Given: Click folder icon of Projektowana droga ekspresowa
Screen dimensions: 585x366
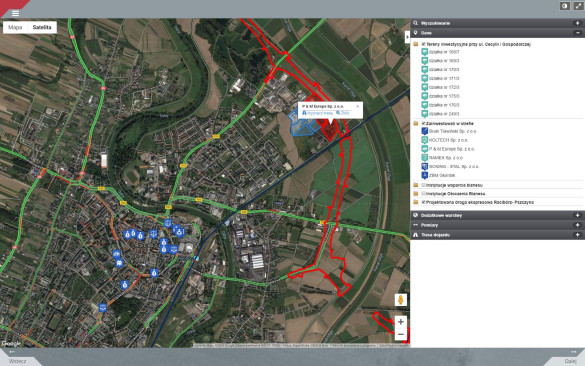Looking at the screenshot, I should (x=416, y=202).
